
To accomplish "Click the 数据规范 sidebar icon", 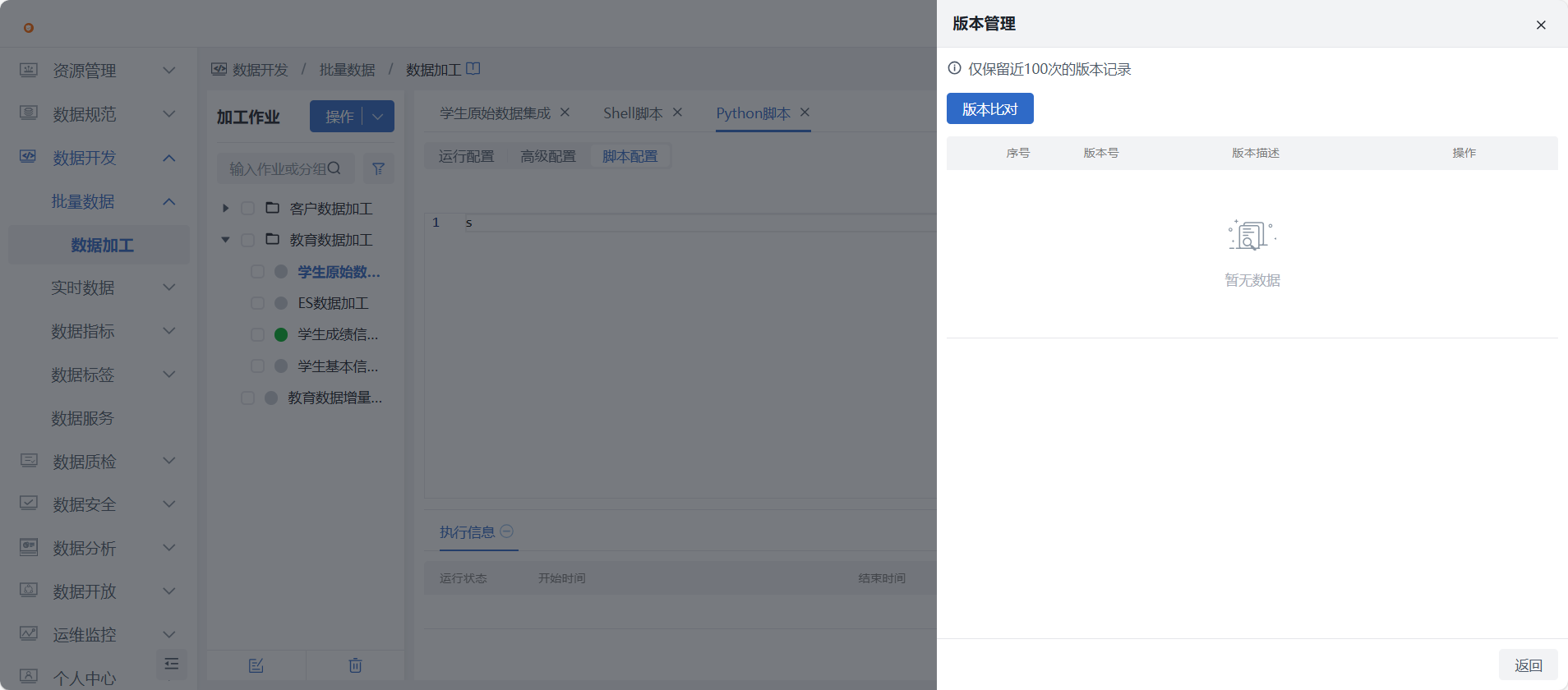I will (29, 113).
